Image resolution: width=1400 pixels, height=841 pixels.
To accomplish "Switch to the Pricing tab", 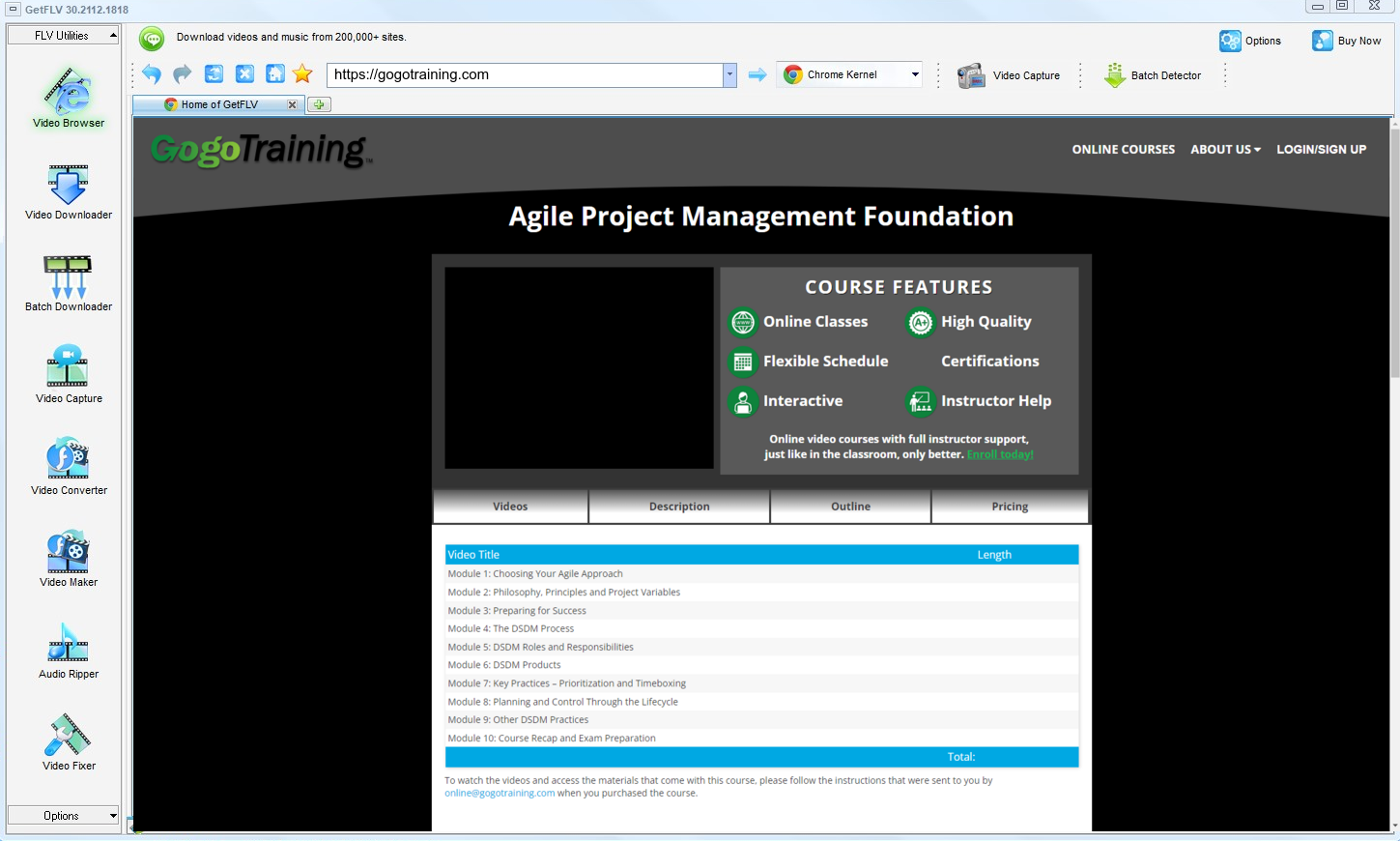I will click(1010, 507).
